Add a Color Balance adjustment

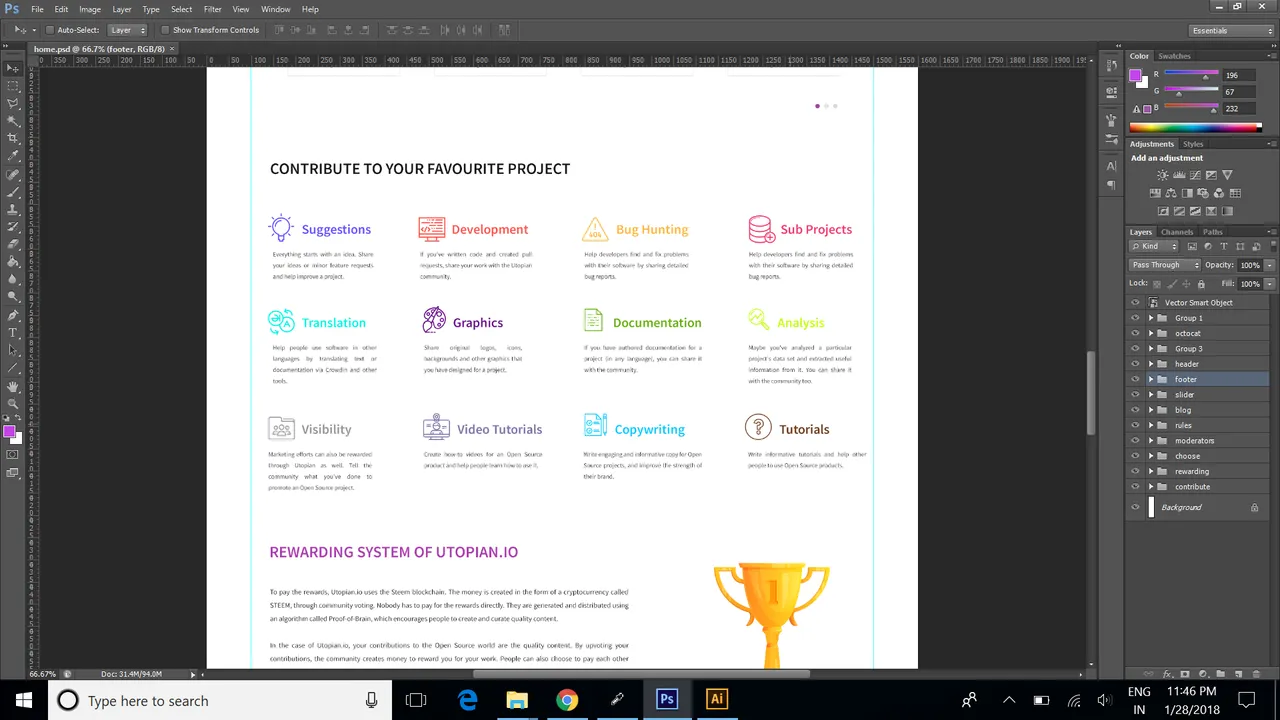tap(1171, 193)
